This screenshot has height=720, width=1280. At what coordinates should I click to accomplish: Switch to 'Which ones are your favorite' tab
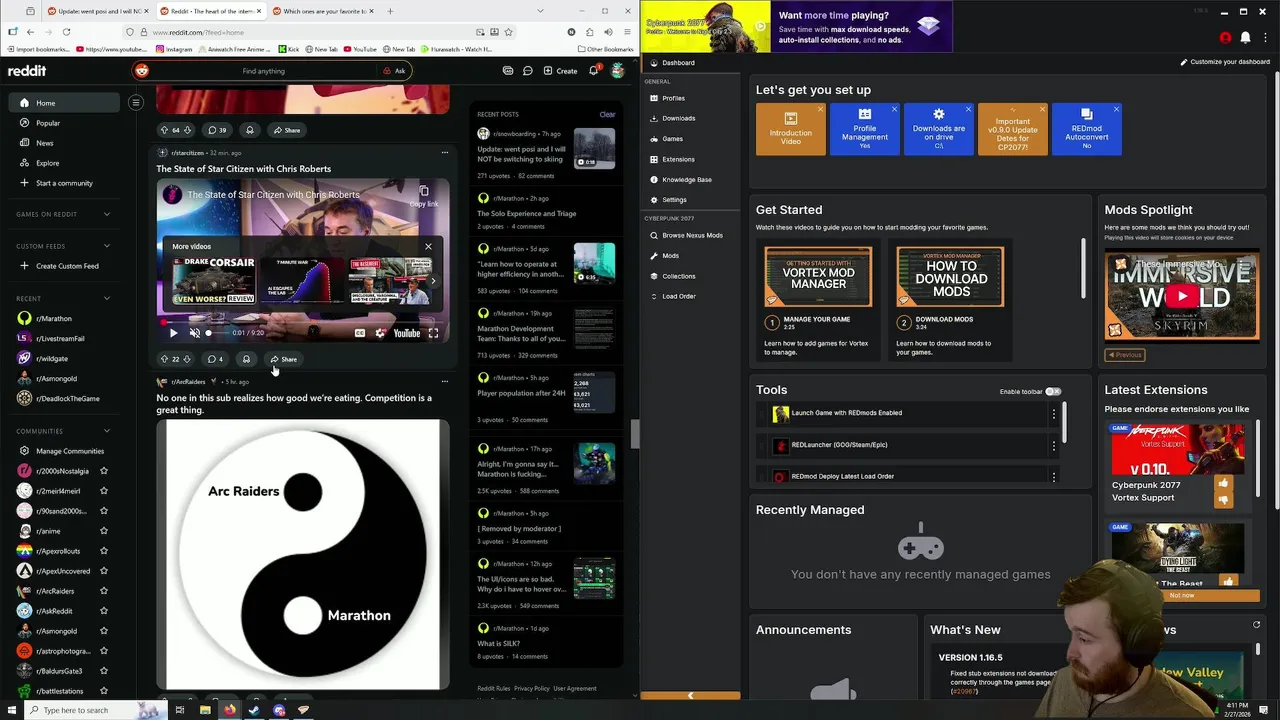[324, 11]
